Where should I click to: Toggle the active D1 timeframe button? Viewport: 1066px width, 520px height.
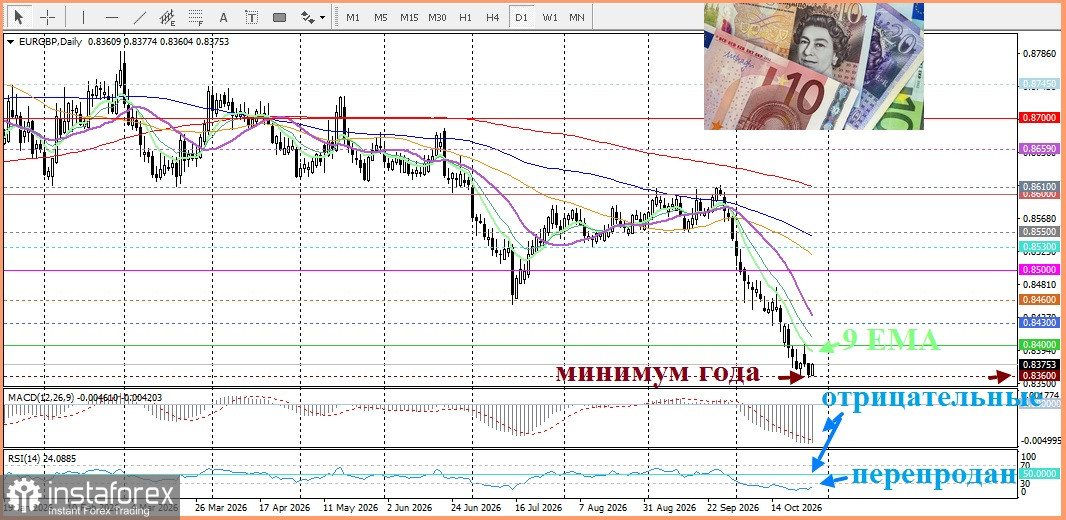[x=521, y=17]
